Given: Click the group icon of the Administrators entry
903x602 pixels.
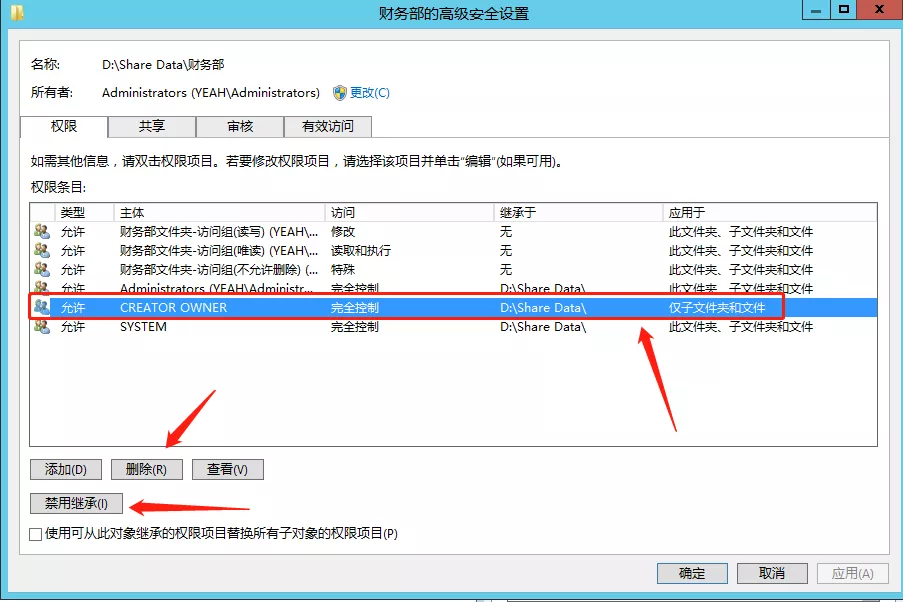Looking at the screenshot, I should pos(42,289).
